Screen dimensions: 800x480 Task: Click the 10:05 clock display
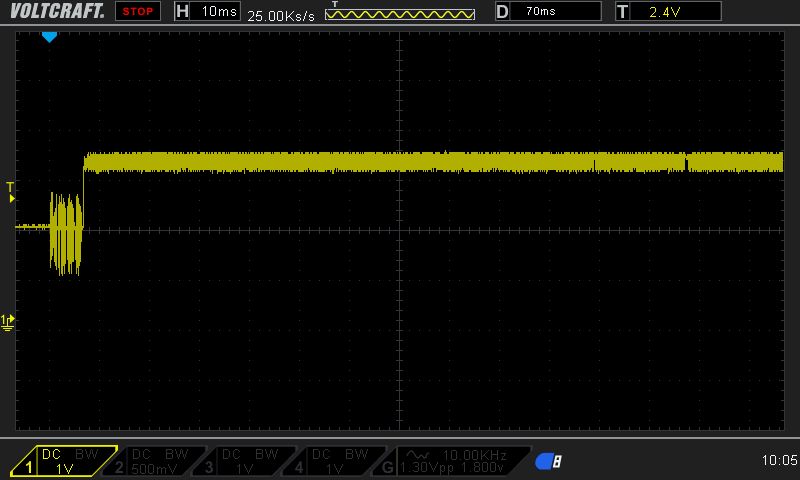(778, 461)
